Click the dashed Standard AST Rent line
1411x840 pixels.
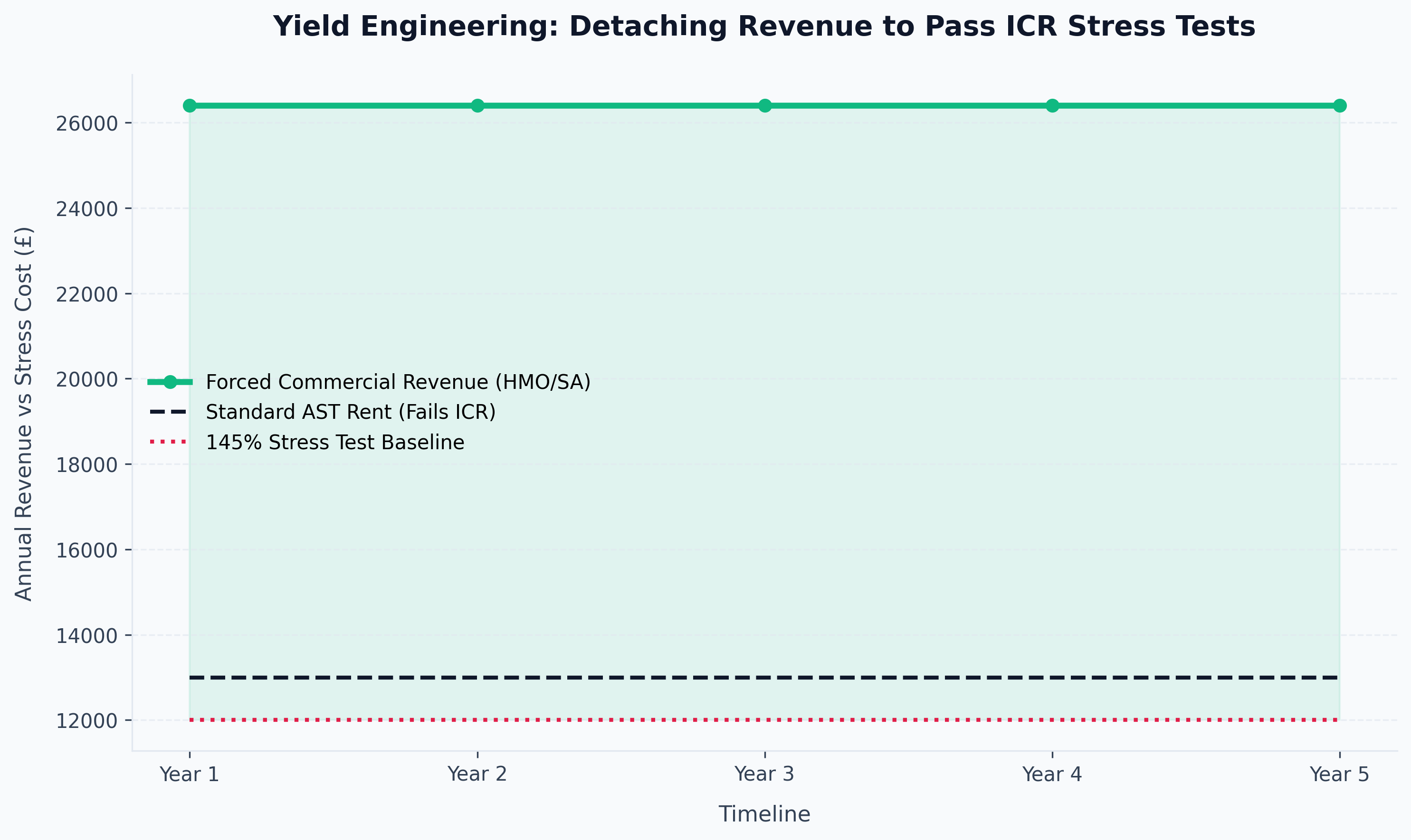(764, 678)
